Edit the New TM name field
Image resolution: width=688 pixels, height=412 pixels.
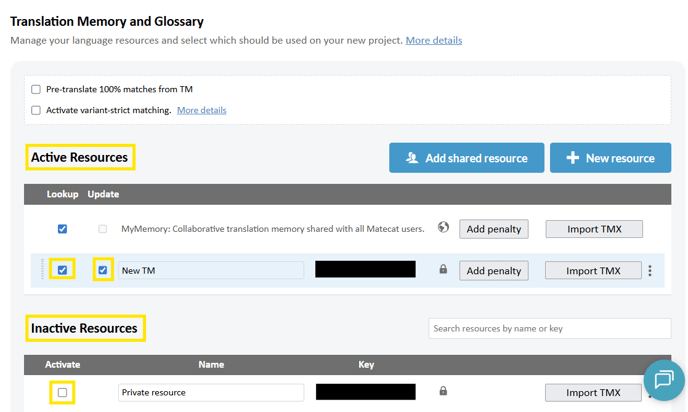click(x=210, y=271)
